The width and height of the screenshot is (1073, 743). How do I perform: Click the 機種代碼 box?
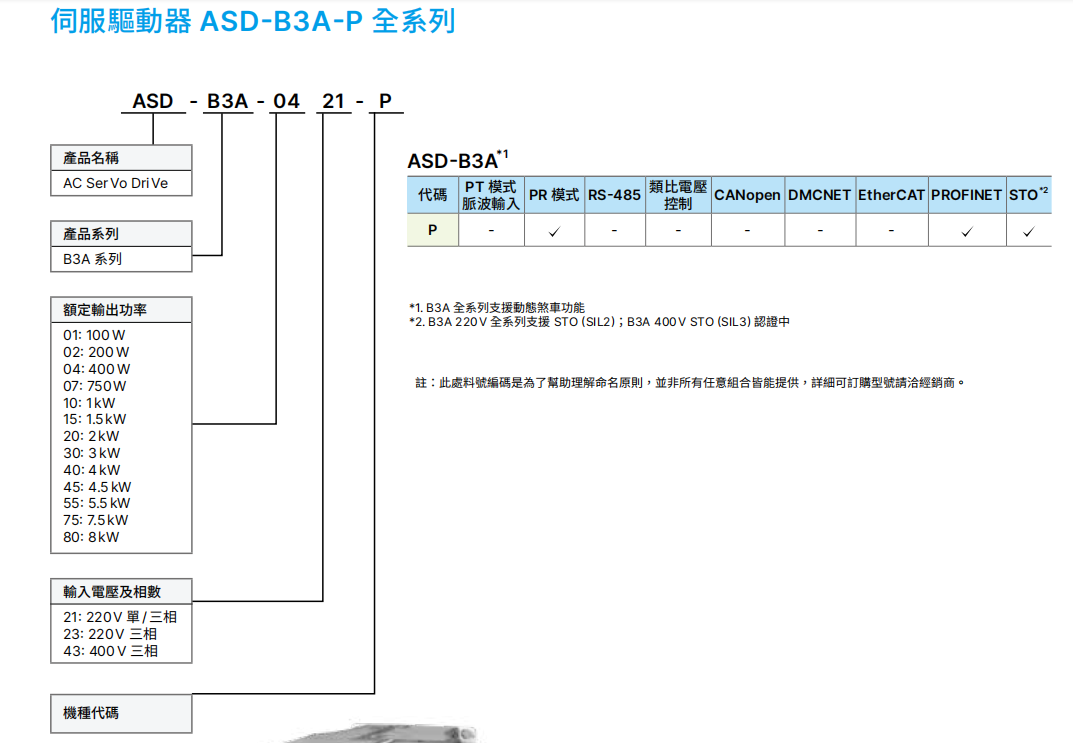pos(120,713)
